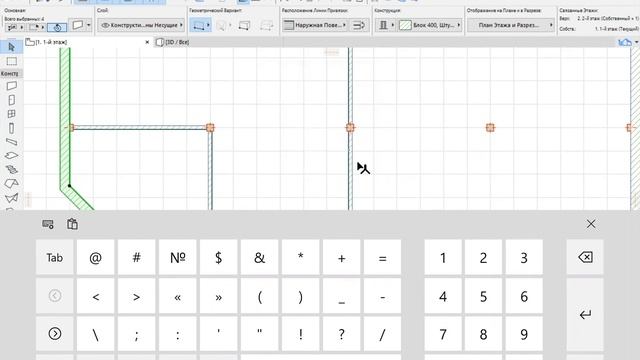Tap the № key
This screenshot has width=640, height=360.
tap(178, 258)
